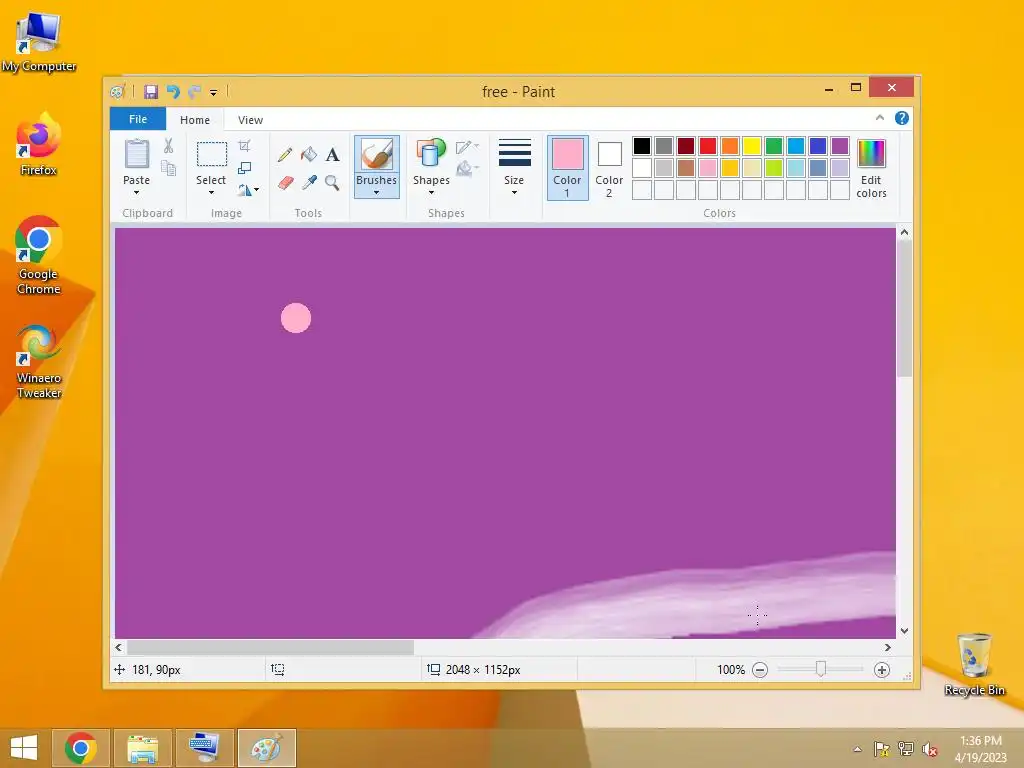Image resolution: width=1024 pixels, height=768 pixels.
Task: Click the Paste clipboard icon
Action: 136,155
